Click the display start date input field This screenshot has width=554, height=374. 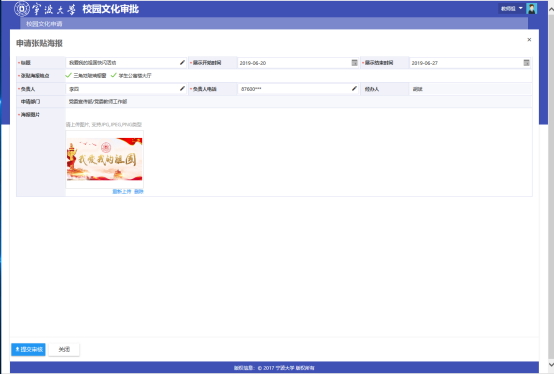click(x=294, y=63)
